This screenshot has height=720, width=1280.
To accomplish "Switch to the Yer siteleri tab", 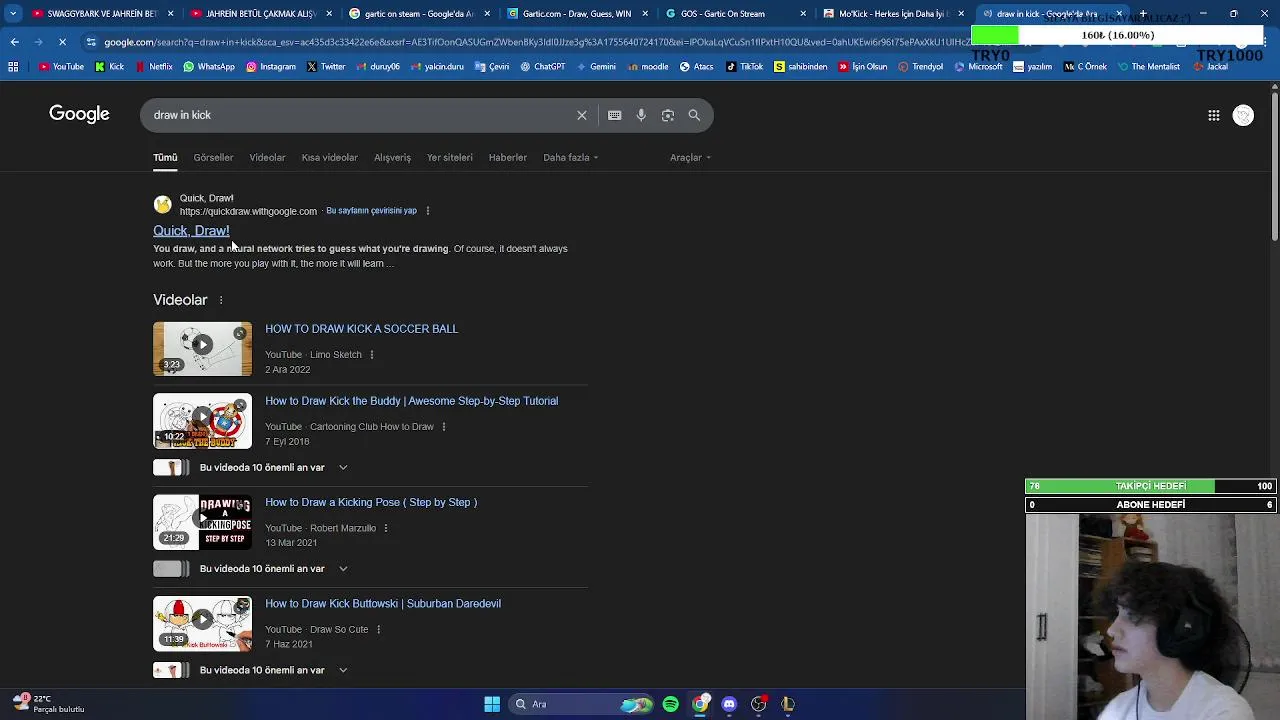I will pyautogui.click(x=449, y=158).
